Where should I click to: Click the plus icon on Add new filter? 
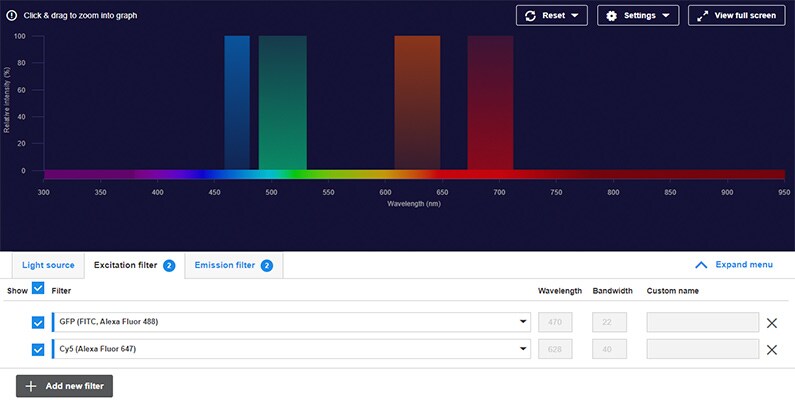click(31, 386)
